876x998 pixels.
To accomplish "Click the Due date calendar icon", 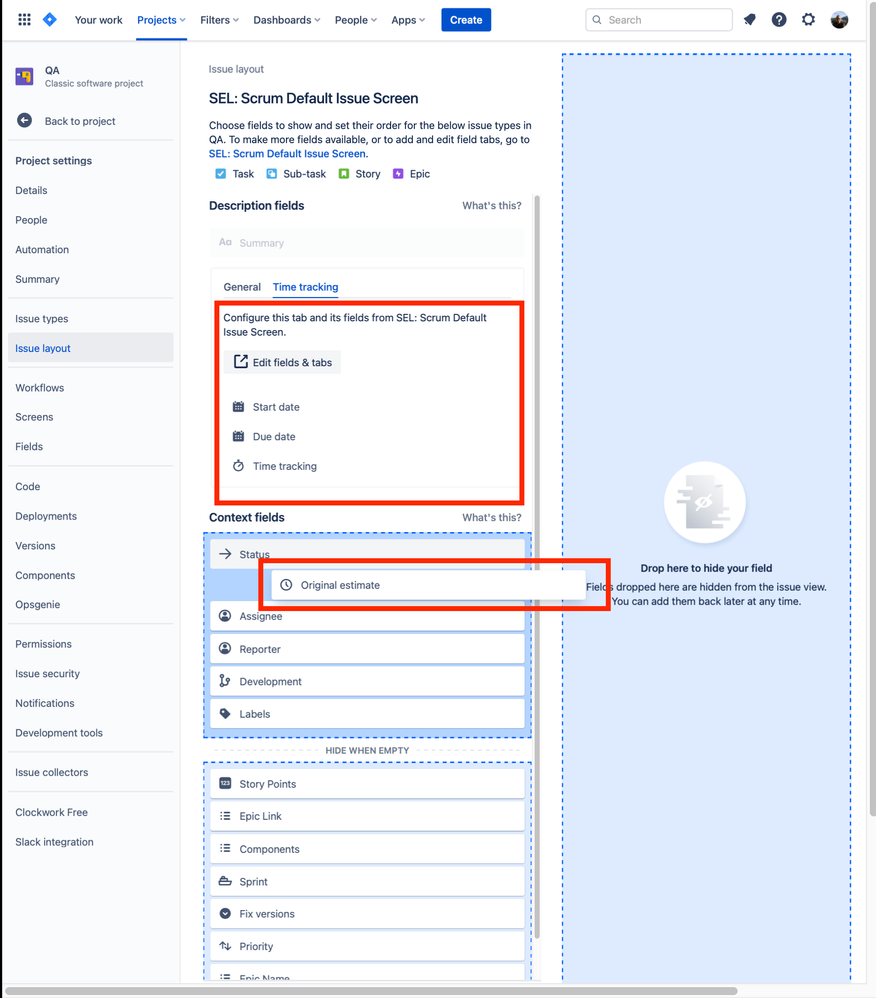I will point(238,436).
